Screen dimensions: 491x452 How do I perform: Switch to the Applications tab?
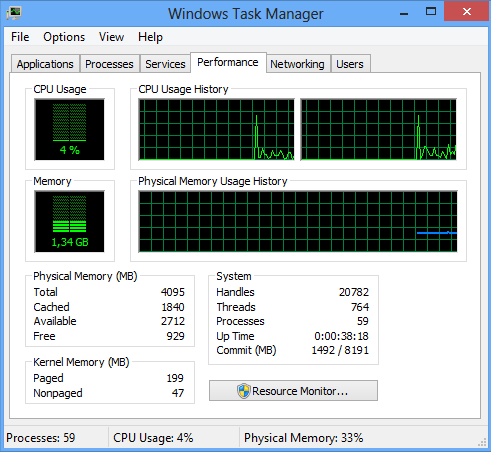[45, 64]
